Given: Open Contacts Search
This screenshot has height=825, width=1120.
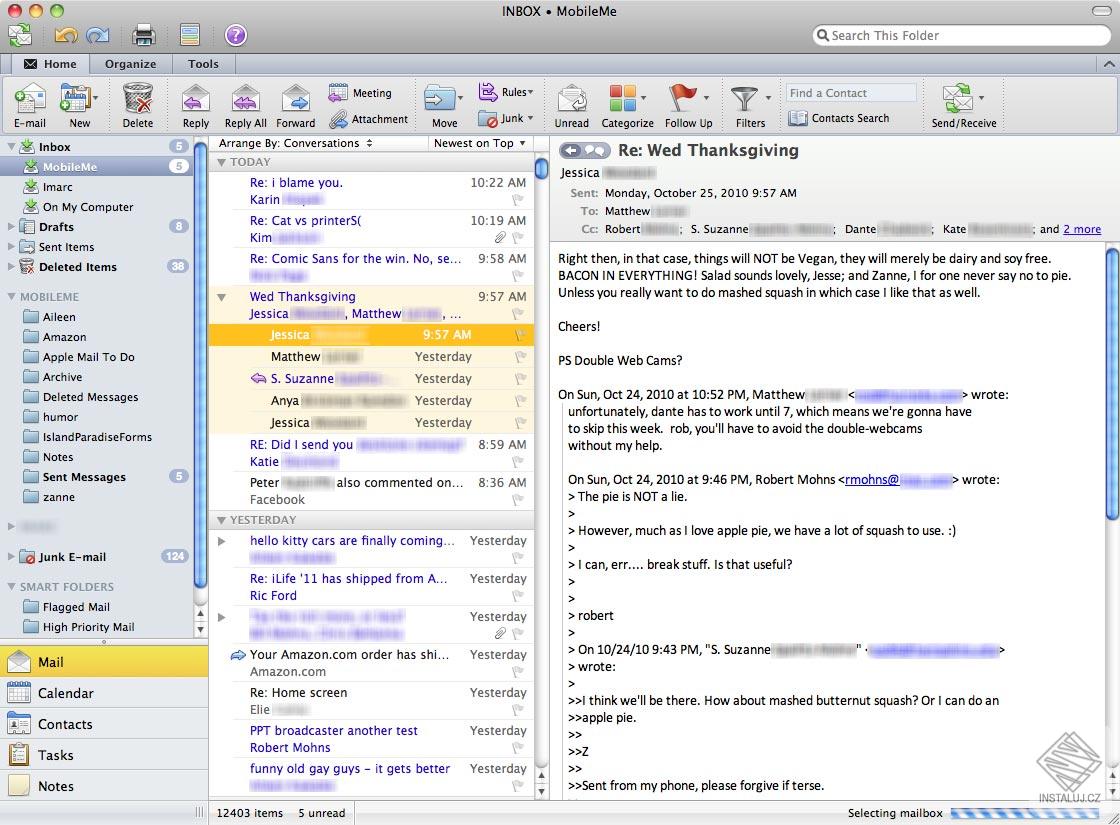Looking at the screenshot, I should (839, 118).
